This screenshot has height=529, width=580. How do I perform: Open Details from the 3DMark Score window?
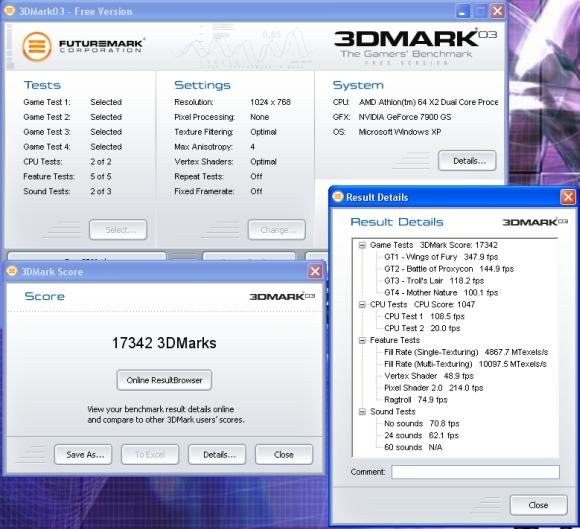tap(217, 454)
